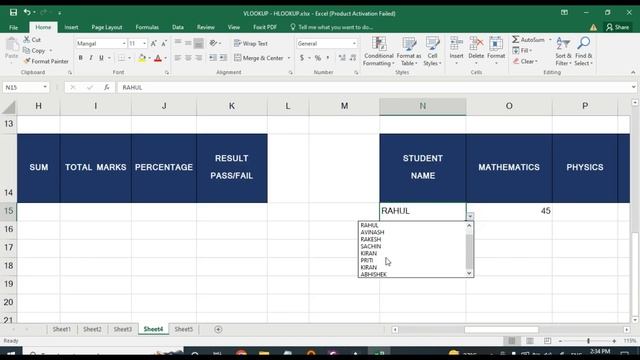Click the Font Color red A swatch
640x360 pixels.
point(158,58)
